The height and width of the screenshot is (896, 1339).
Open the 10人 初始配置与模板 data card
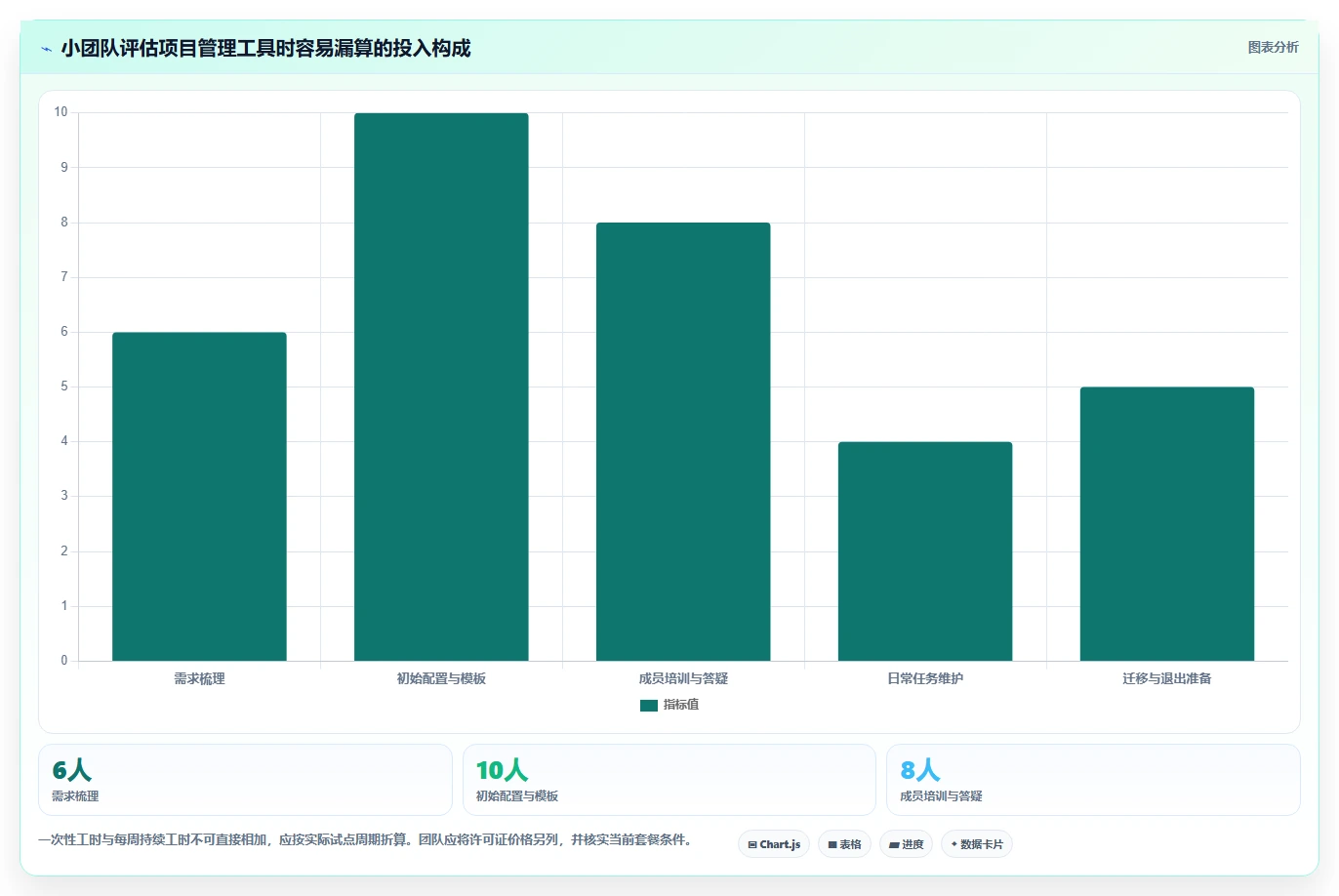pyautogui.click(x=669, y=780)
